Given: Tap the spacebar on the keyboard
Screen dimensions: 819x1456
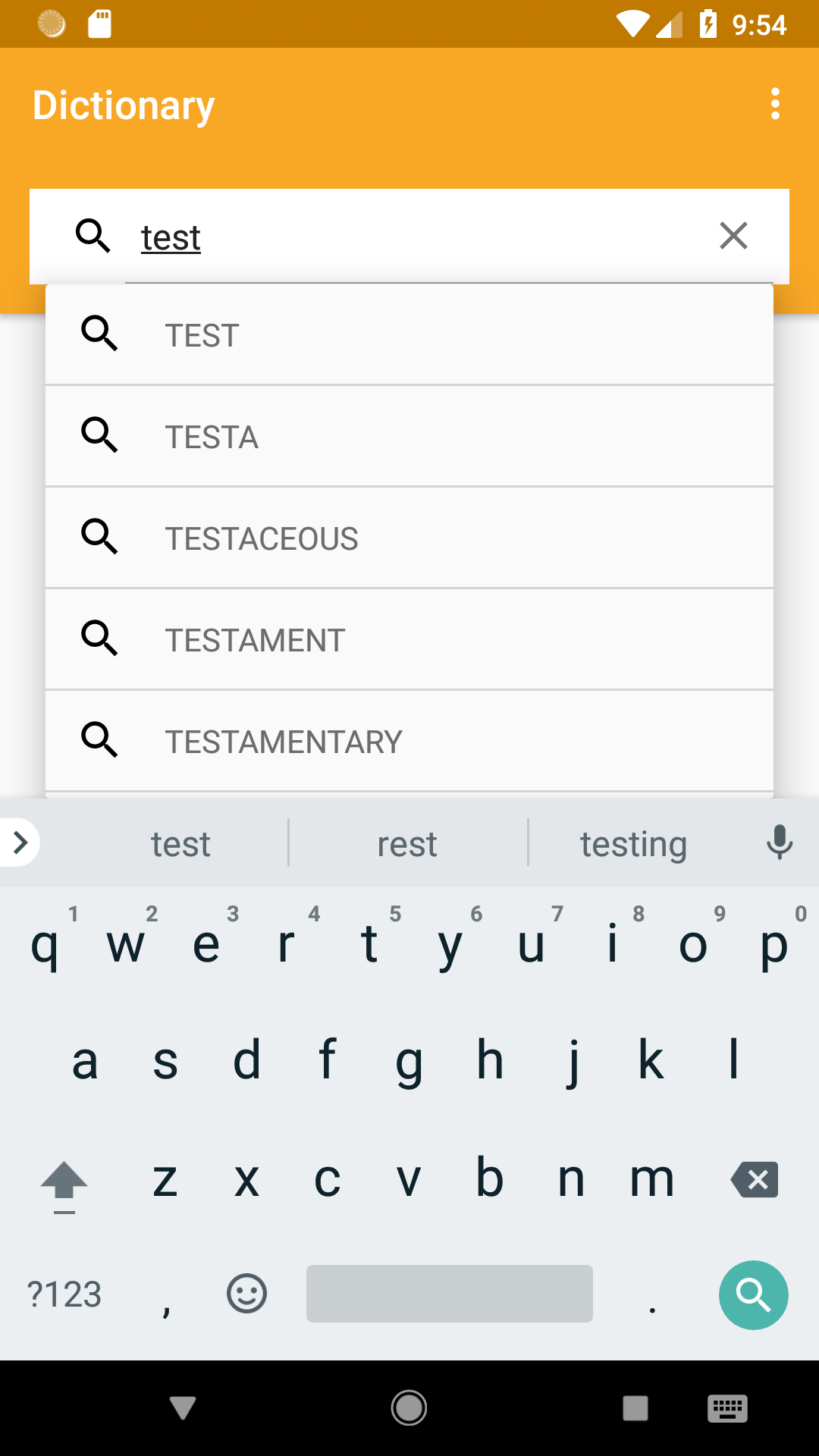Looking at the screenshot, I should [x=450, y=1294].
